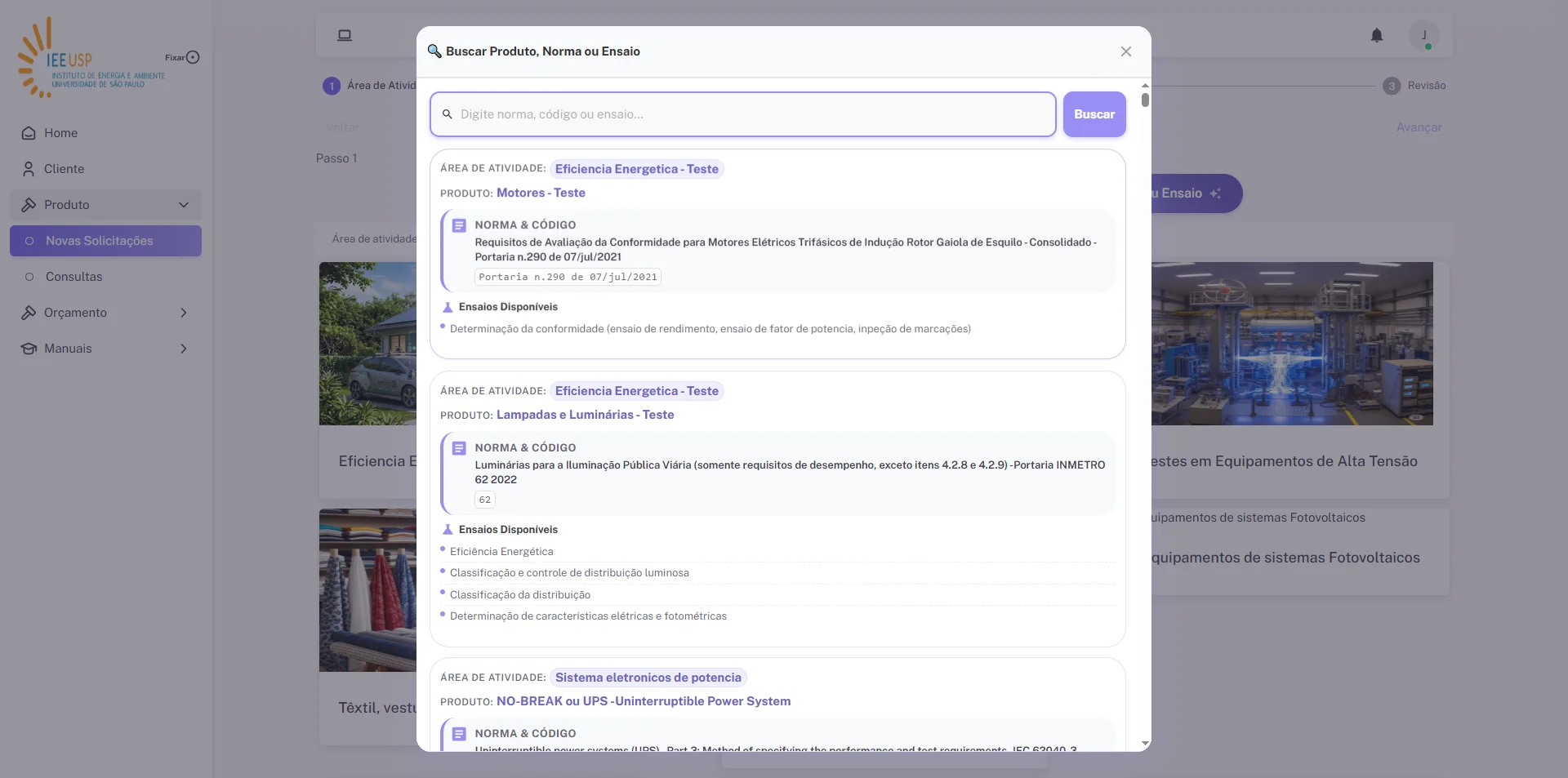Select the Motores - Teste product
1568x778 pixels.
pyautogui.click(x=541, y=193)
